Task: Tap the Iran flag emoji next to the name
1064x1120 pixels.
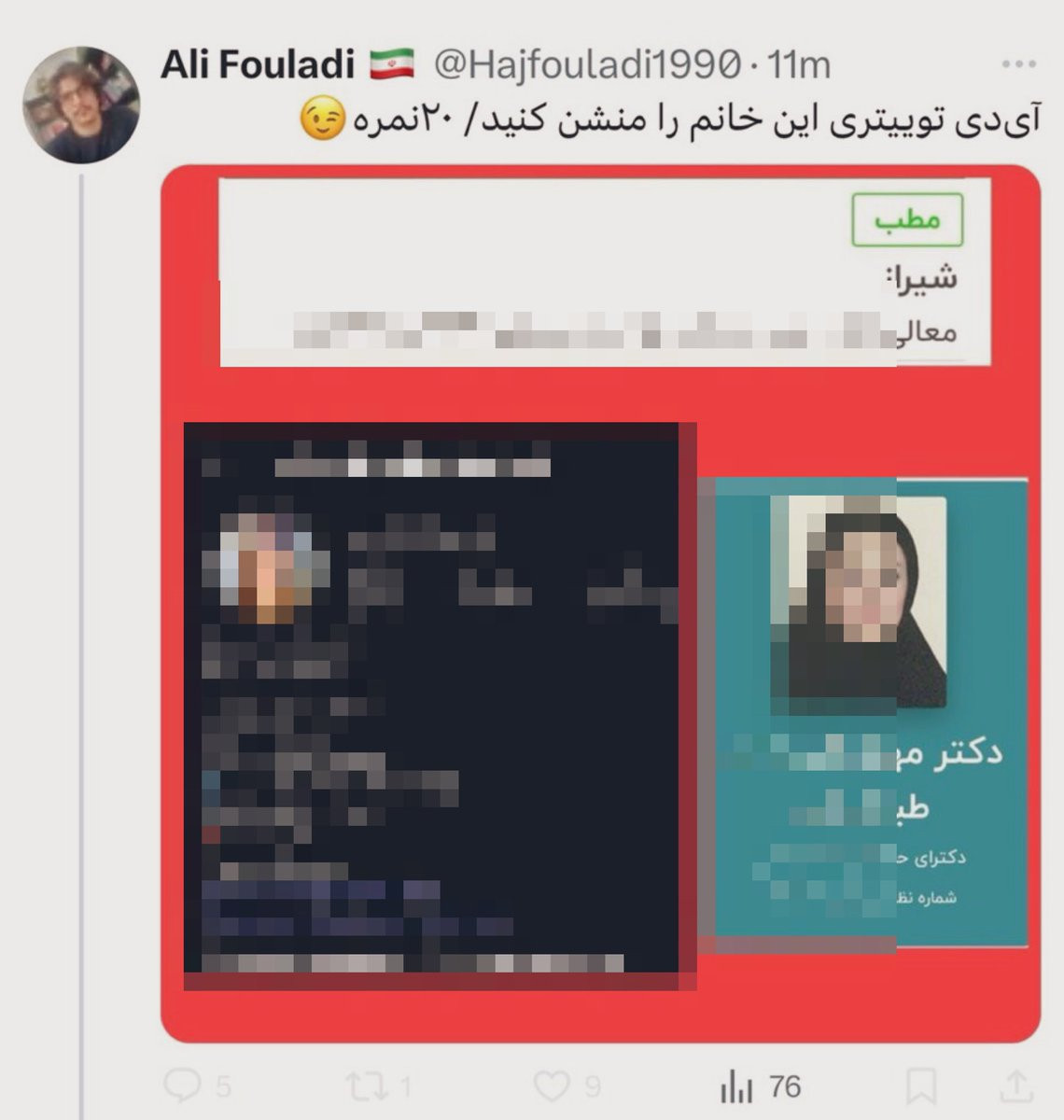Action: pos(391,65)
